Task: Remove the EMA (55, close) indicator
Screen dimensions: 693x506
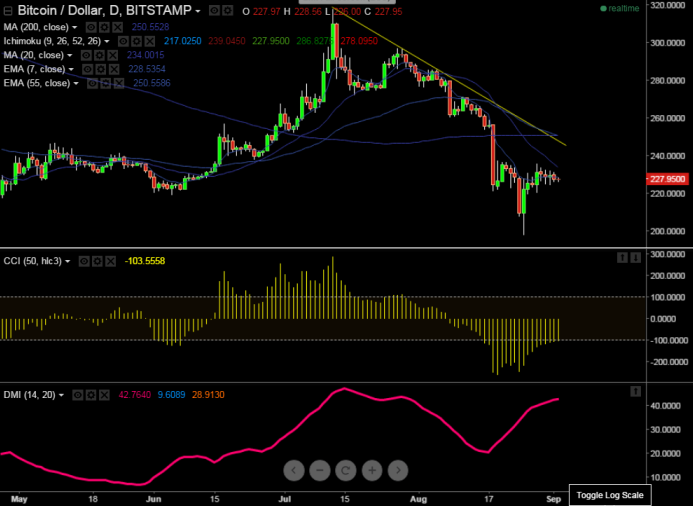Action: pos(119,84)
